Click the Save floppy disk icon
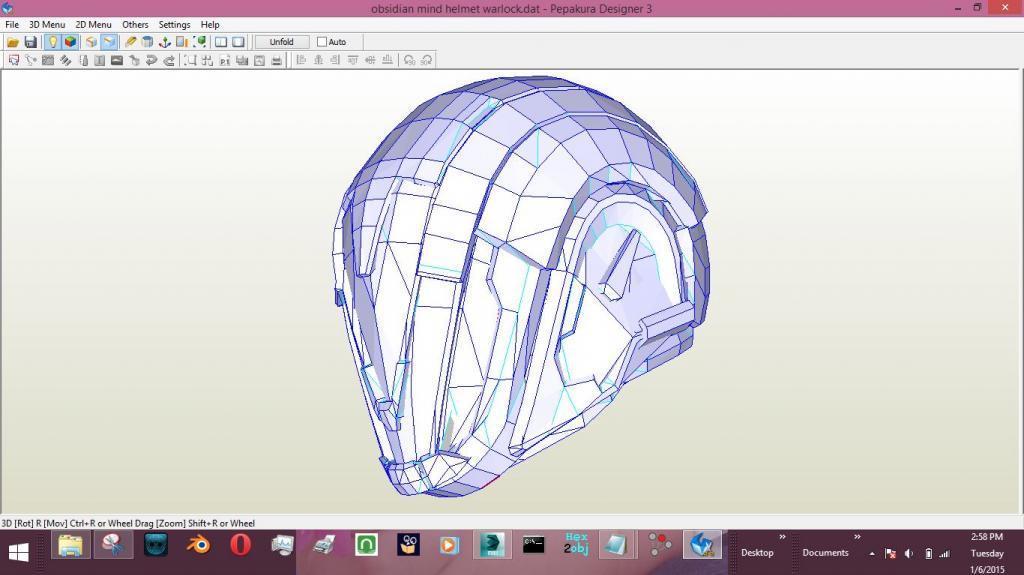The height and width of the screenshot is (575, 1024). (x=30, y=42)
